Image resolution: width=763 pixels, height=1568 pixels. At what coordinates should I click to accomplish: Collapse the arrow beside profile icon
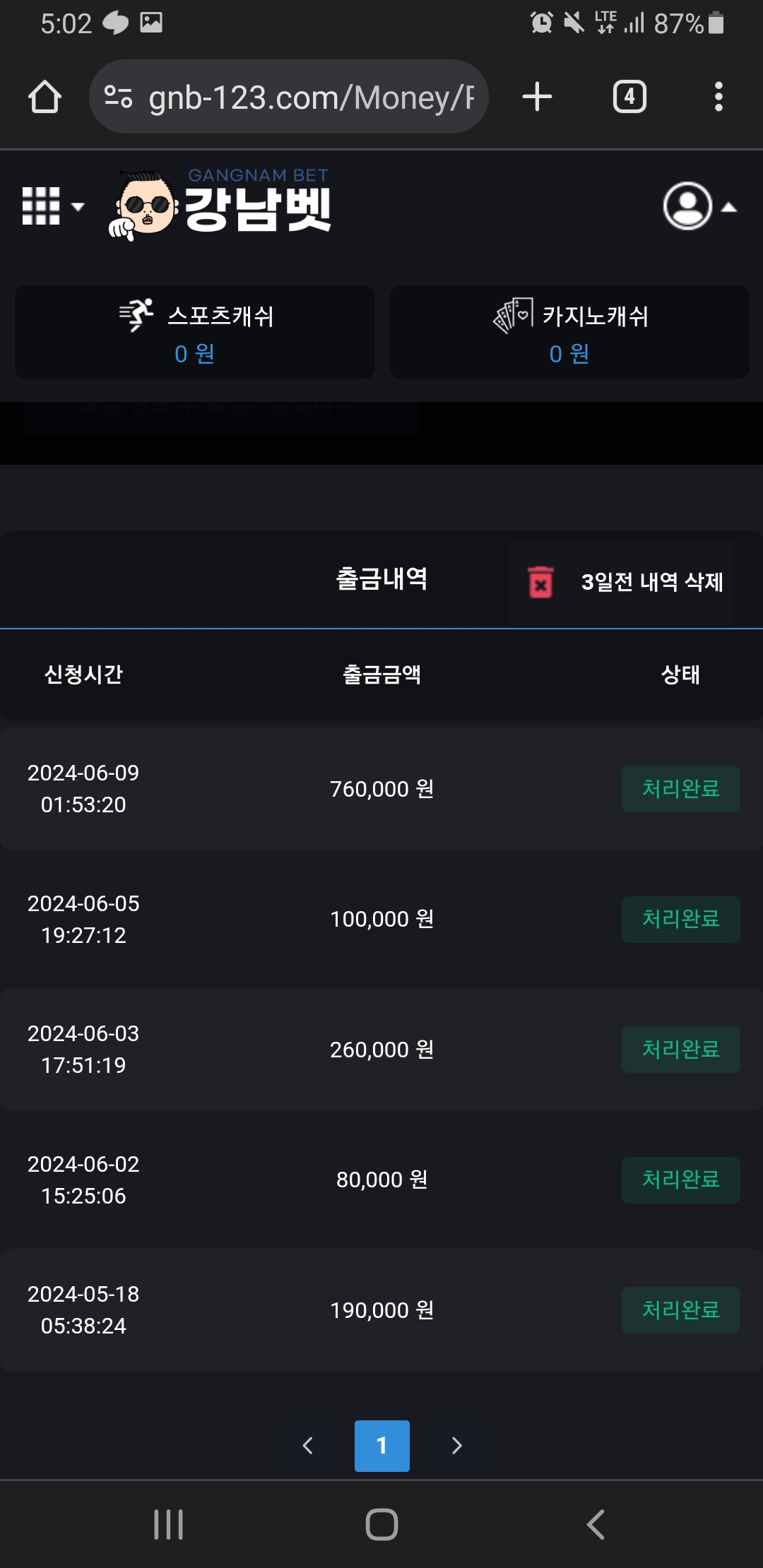pos(729,207)
